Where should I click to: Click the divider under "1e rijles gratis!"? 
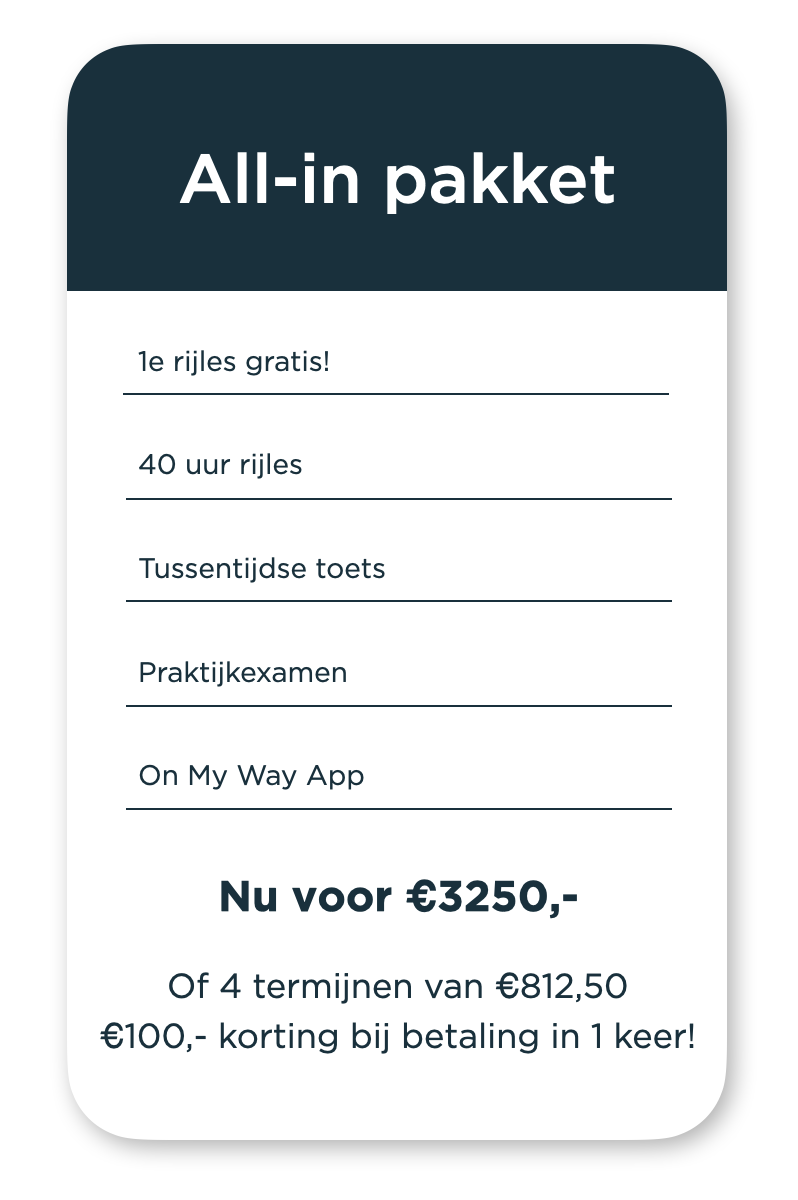[x=396, y=394]
